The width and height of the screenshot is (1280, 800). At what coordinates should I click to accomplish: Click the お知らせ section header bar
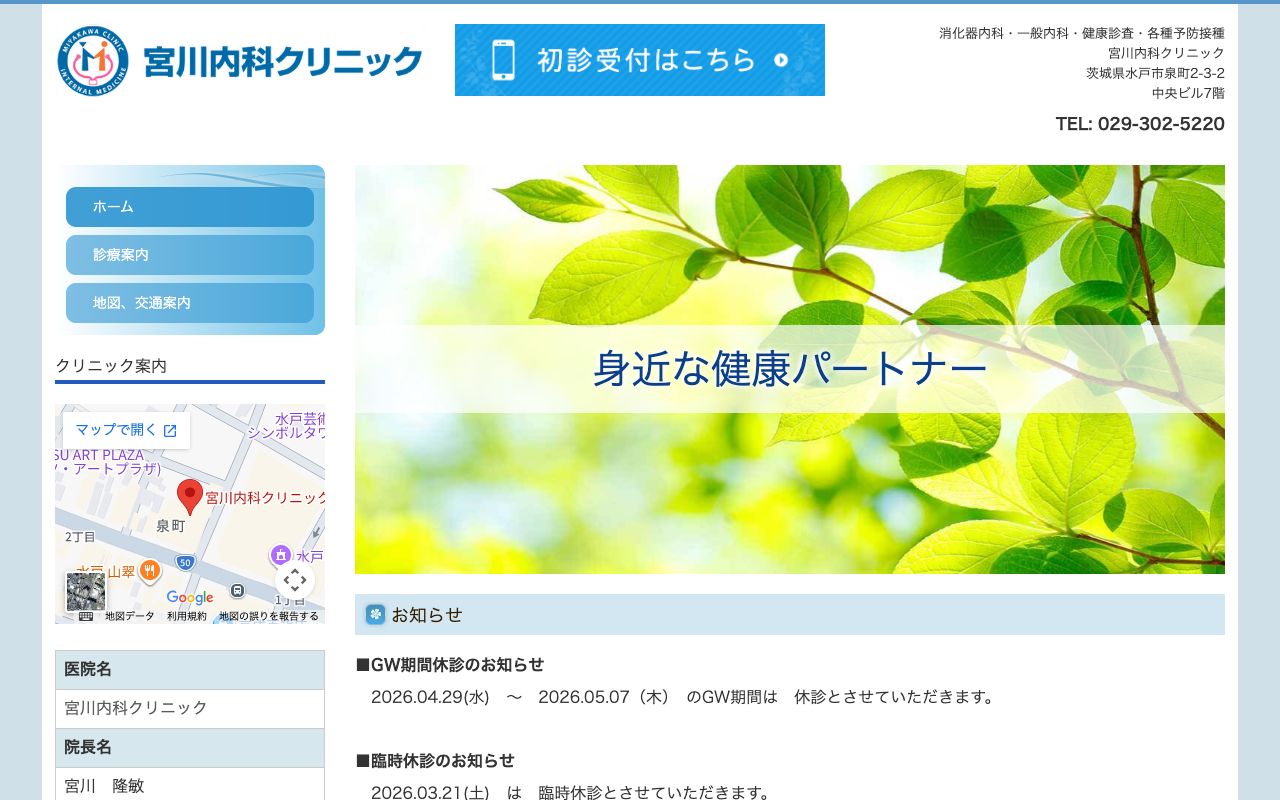[x=790, y=614]
